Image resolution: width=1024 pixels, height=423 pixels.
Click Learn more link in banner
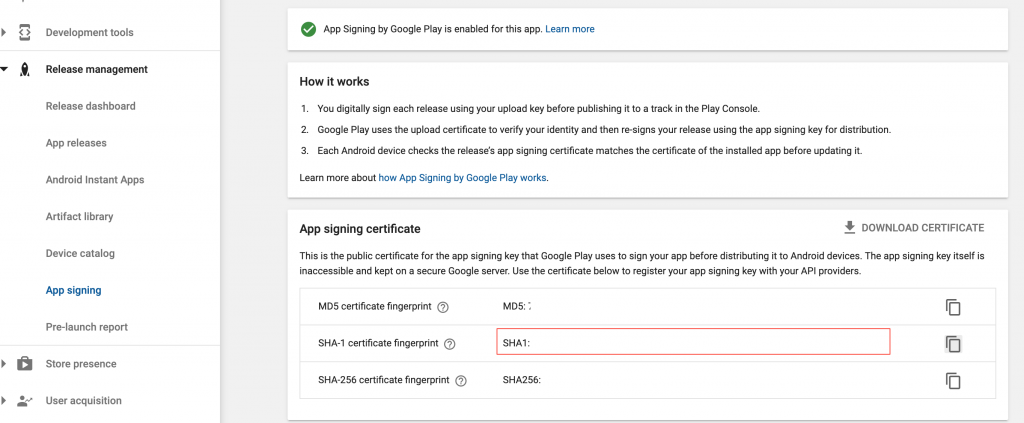(569, 29)
